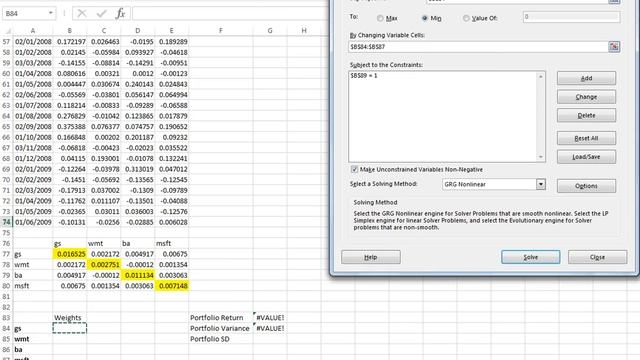The image size is (640, 360).
Task: Select column D header
Action: (x=138, y=31)
